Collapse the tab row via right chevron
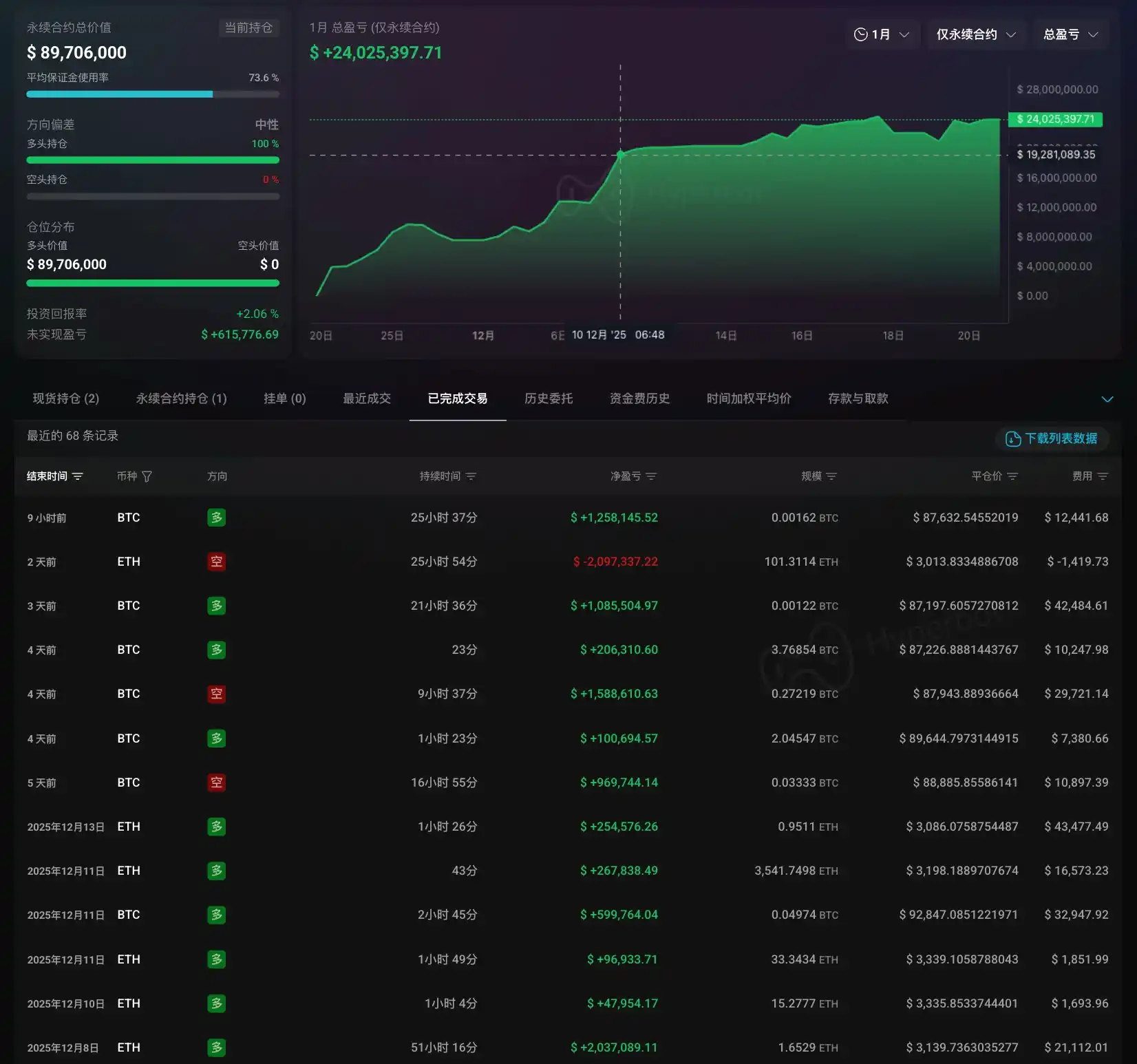The image size is (1137, 1064). pos(1107,398)
